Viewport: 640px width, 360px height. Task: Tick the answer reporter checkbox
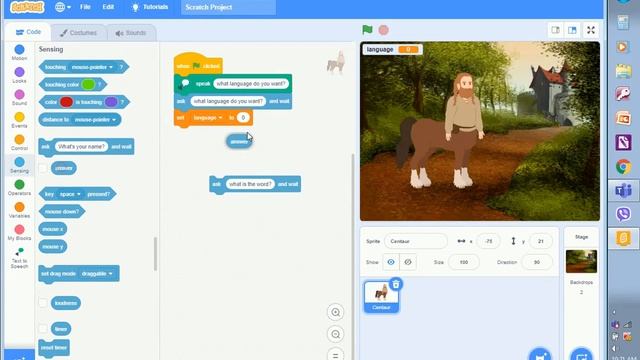[43, 168]
